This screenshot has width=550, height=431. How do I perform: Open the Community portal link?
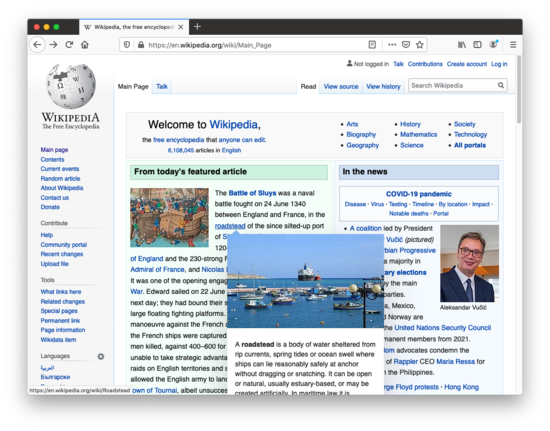[x=63, y=244]
